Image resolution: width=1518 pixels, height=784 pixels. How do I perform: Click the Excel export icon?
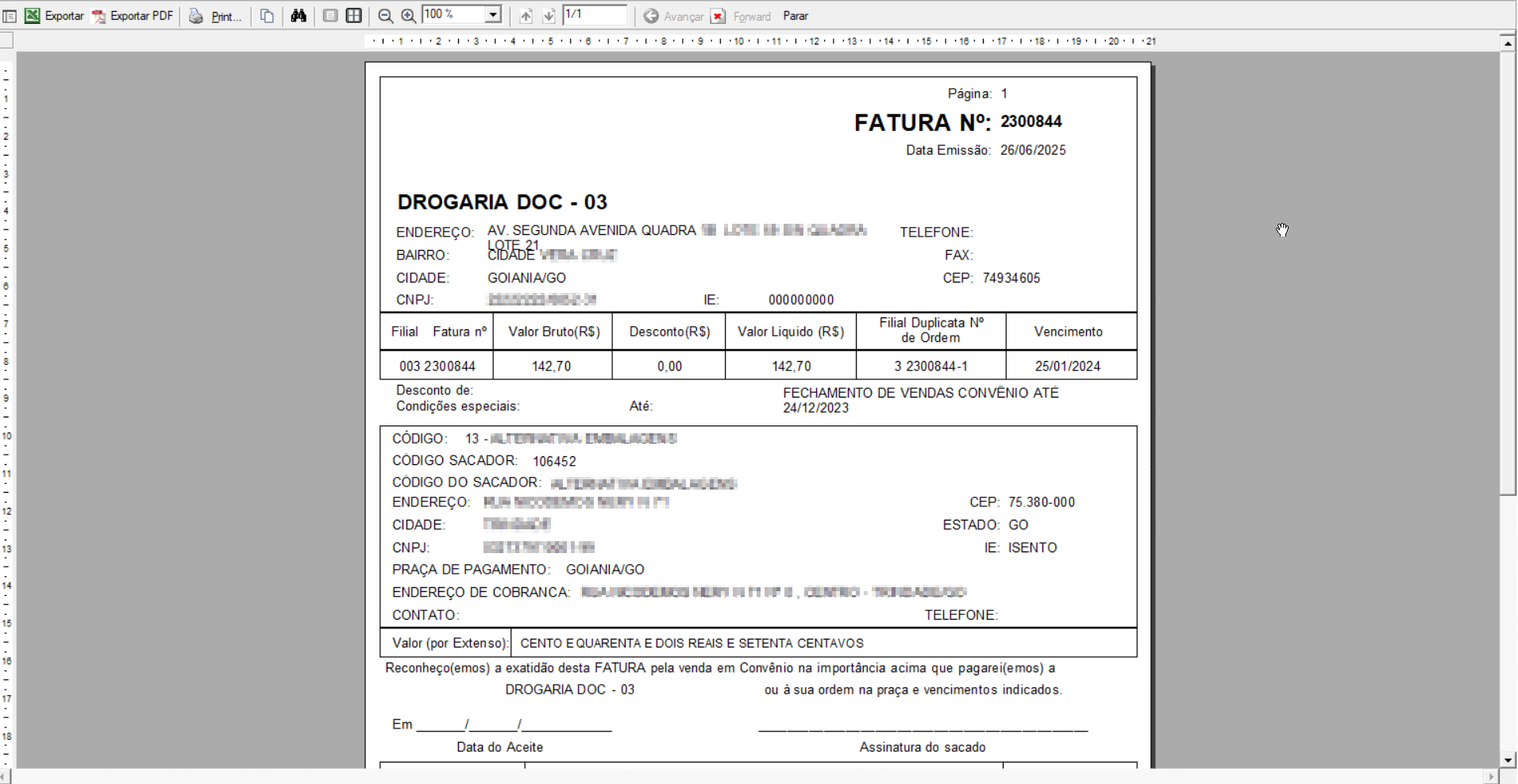point(32,16)
